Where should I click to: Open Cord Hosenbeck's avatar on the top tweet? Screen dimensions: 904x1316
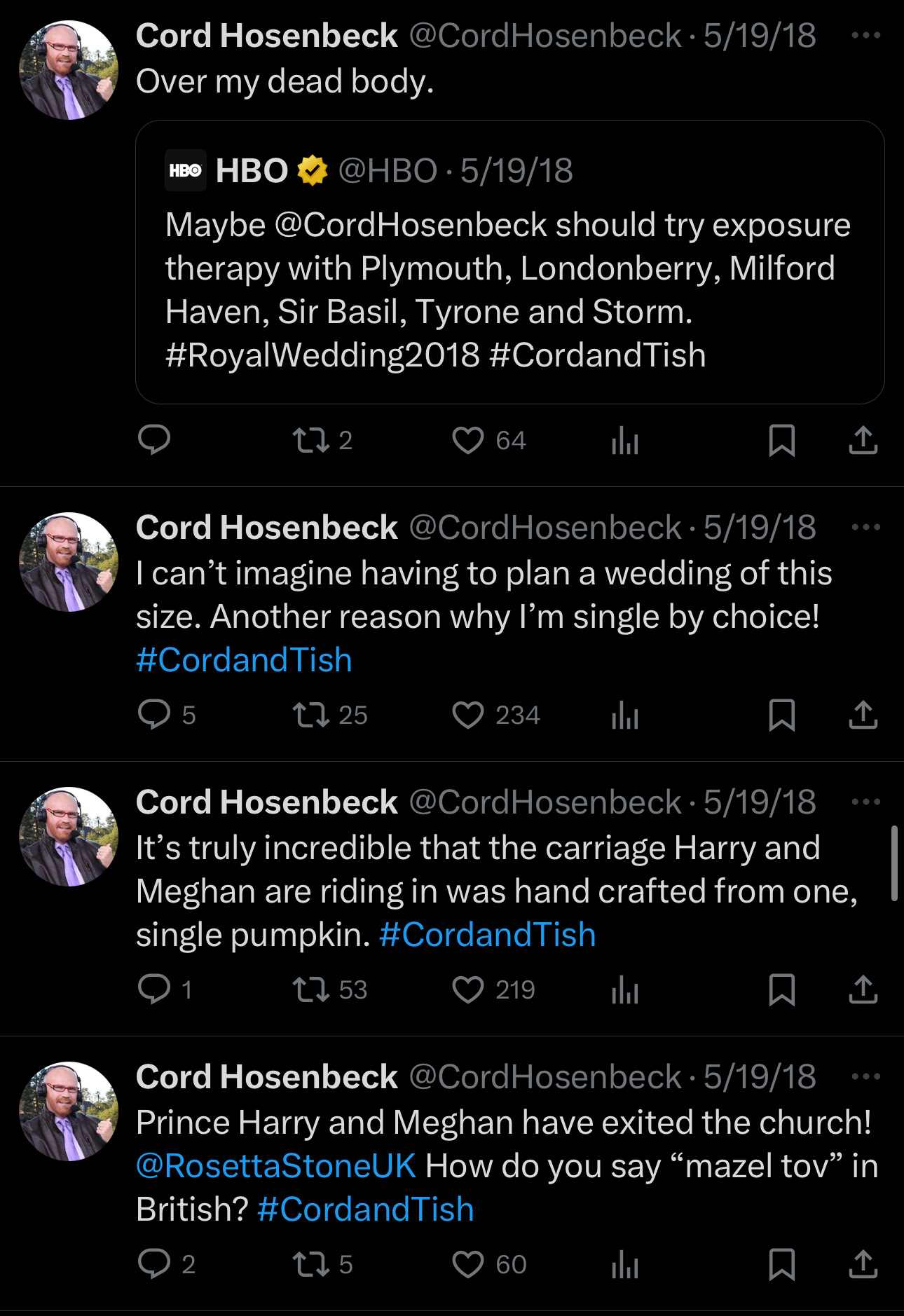[69, 70]
